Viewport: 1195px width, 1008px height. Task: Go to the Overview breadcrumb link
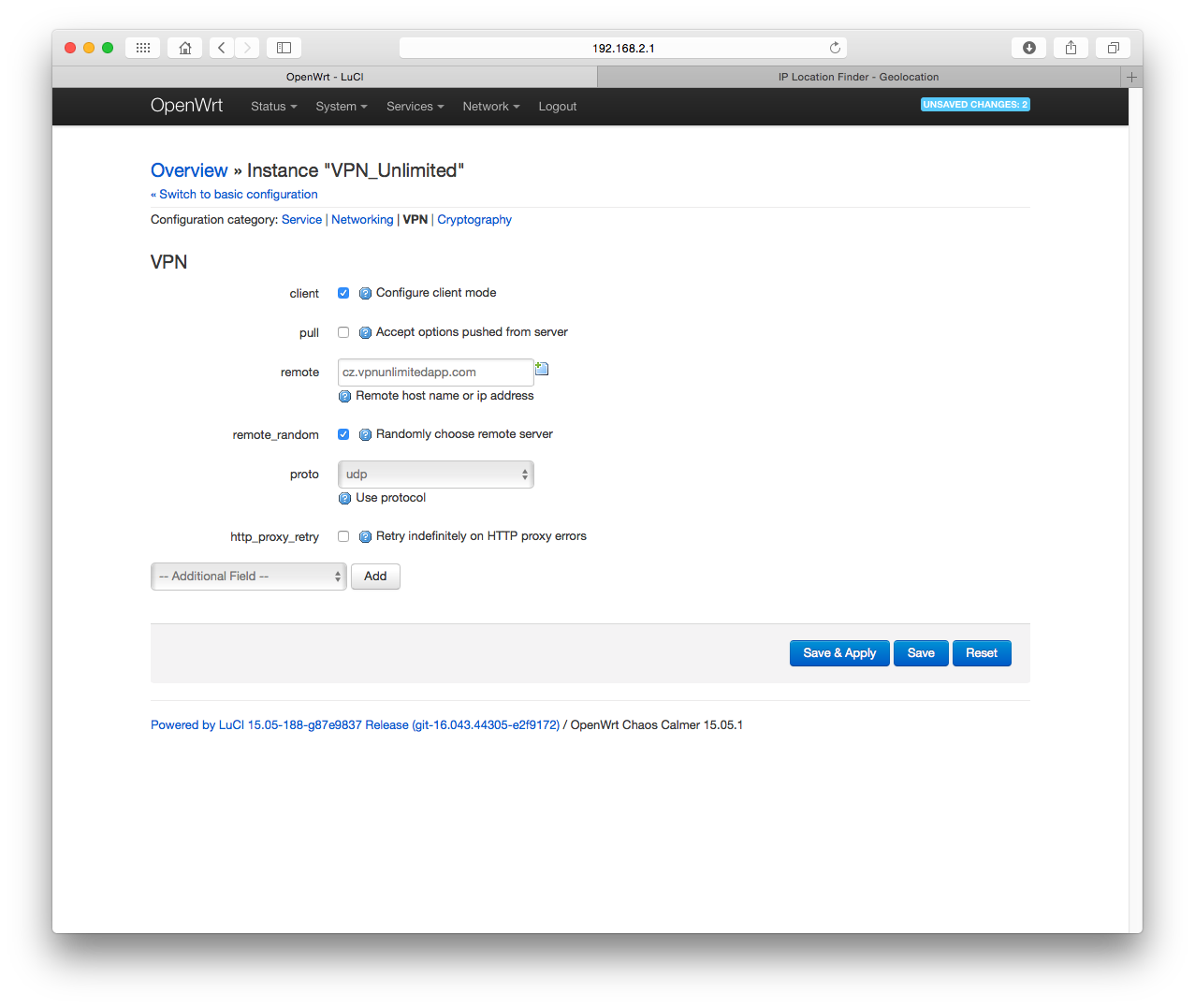pos(189,170)
